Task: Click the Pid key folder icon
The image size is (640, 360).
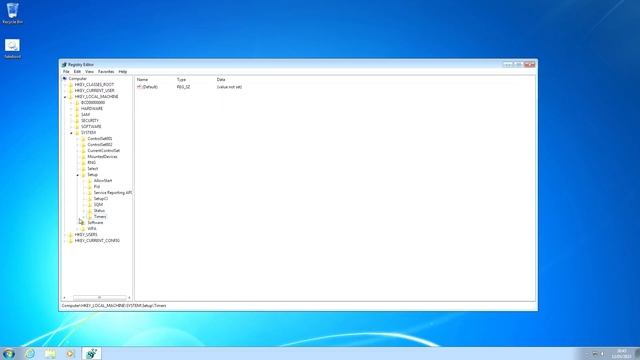Action: click(90, 187)
